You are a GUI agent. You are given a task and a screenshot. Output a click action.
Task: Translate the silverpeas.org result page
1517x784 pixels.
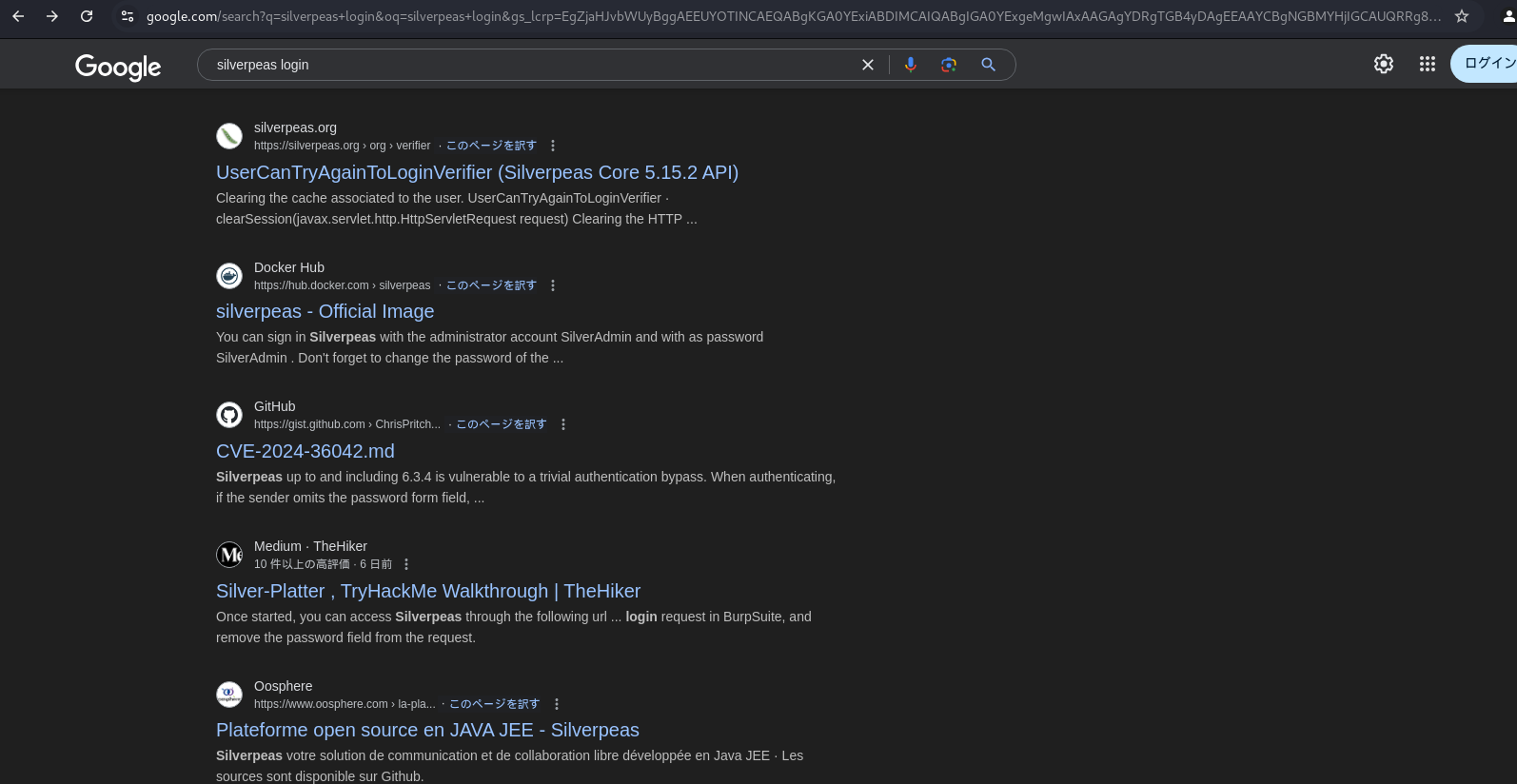point(491,146)
